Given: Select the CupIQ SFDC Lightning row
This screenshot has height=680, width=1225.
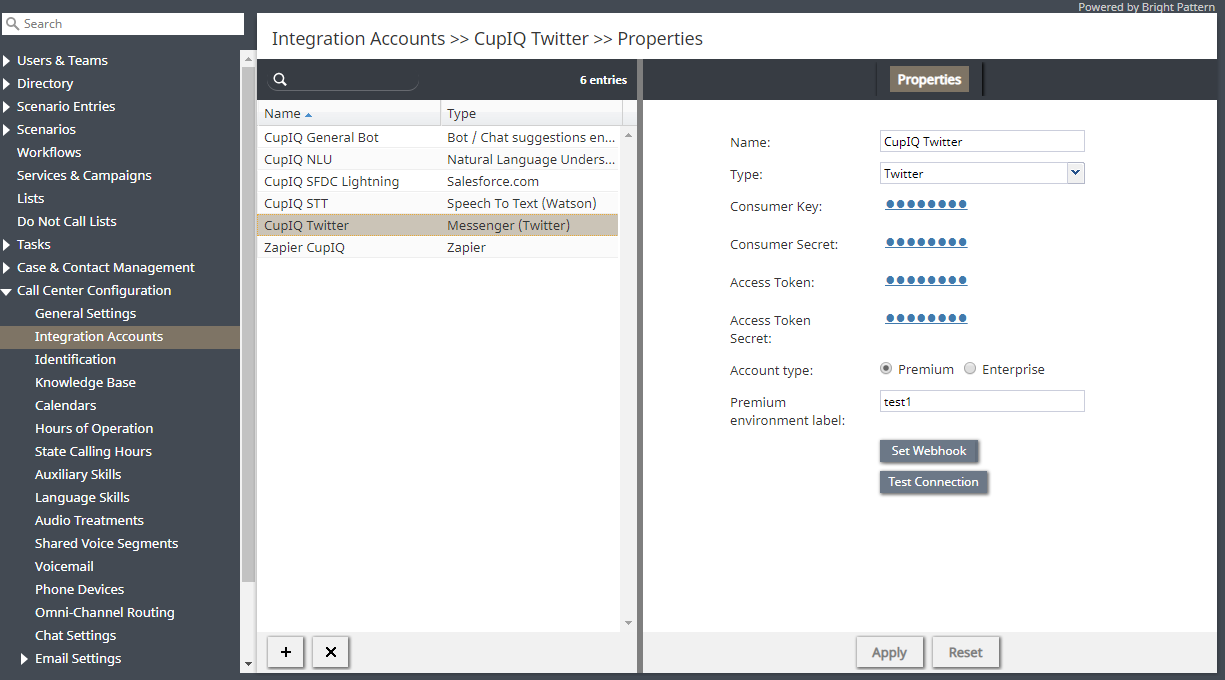Looking at the screenshot, I should (x=438, y=181).
